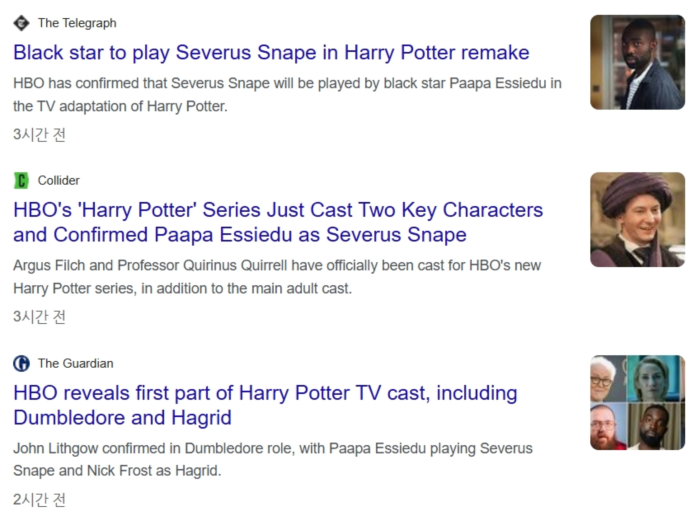Click the '3시간 전' timestamp under Telegraph article

pos(39,134)
